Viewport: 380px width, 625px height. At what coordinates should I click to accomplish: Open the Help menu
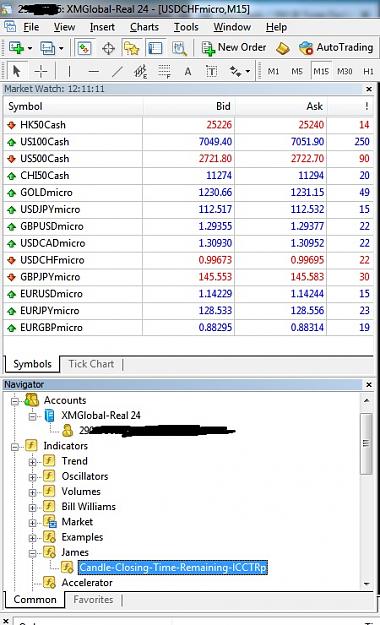tap(276, 27)
